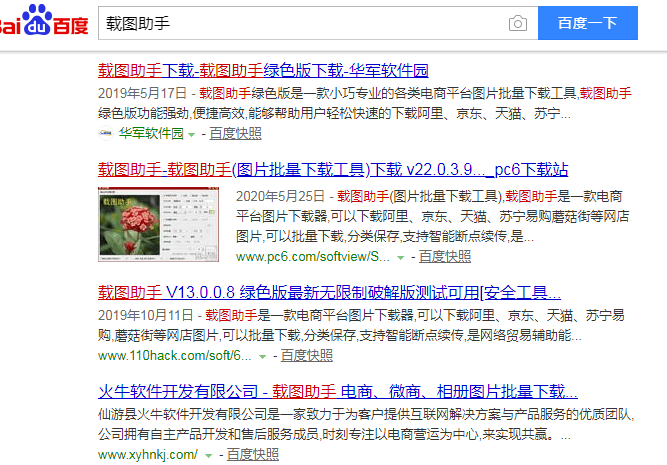Click the 华军软件园 site favicon

click(105, 134)
